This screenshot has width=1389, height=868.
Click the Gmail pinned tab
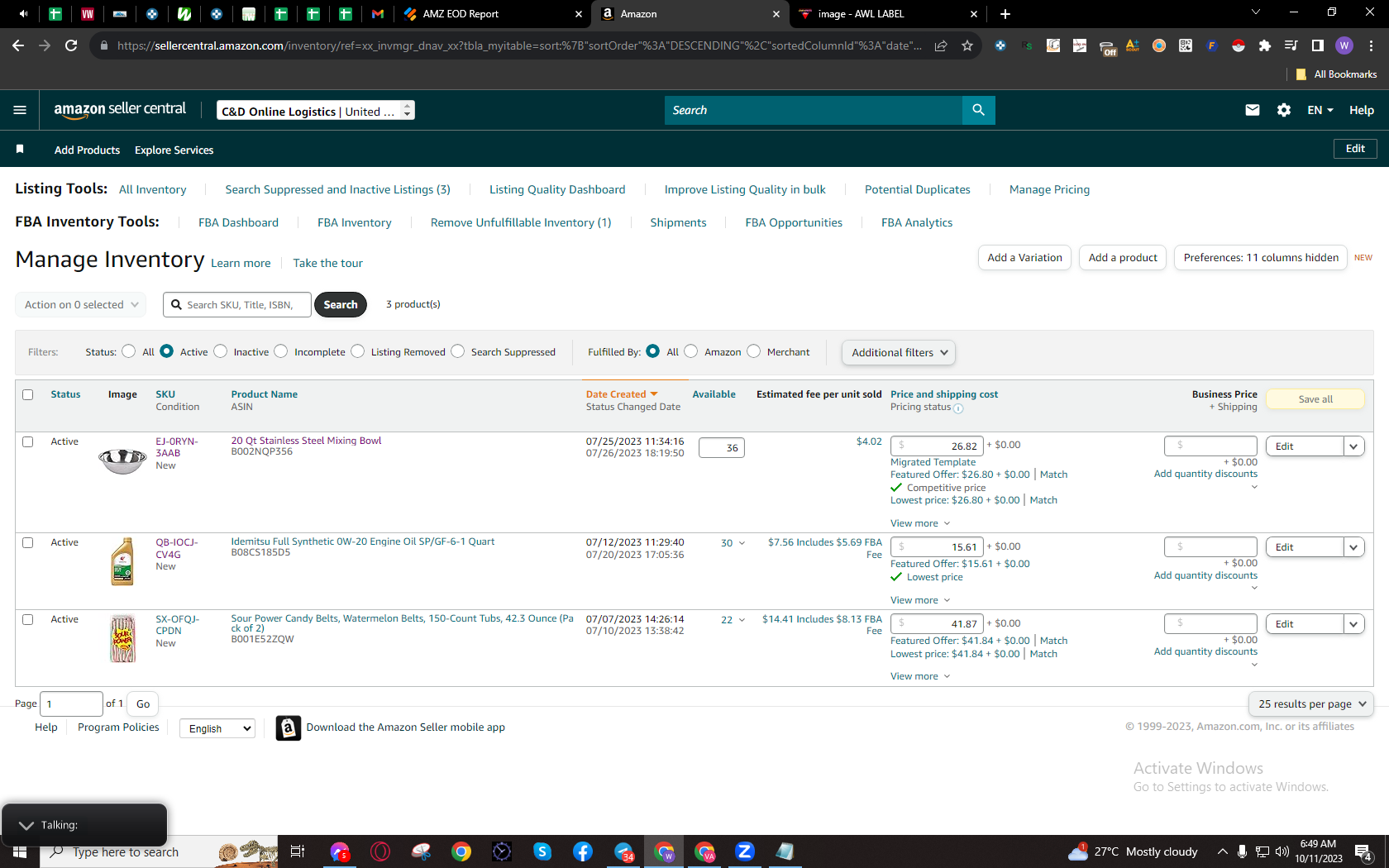[378, 14]
